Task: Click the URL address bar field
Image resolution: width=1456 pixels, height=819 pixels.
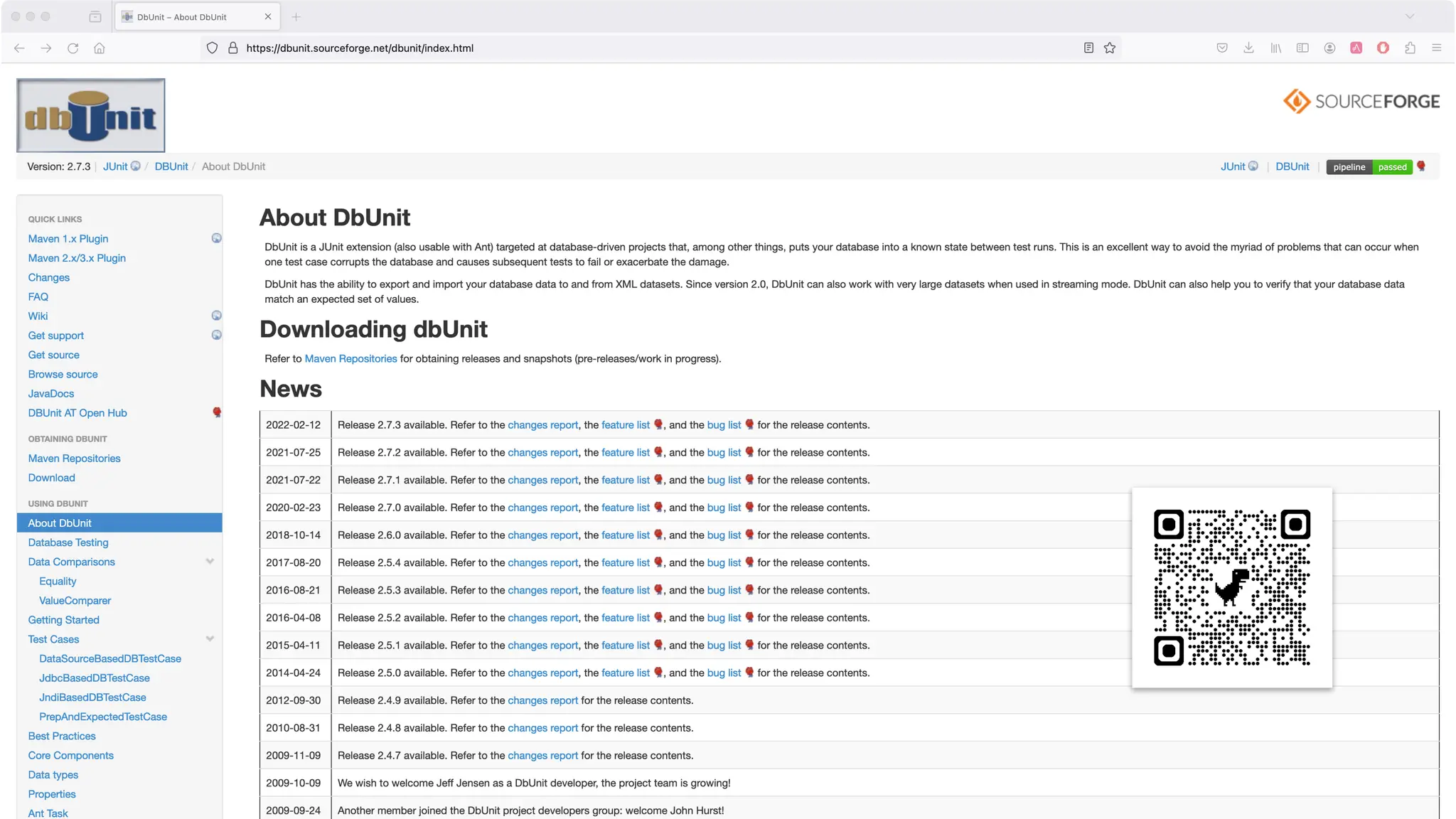Action: pyautogui.click(x=640, y=48)
